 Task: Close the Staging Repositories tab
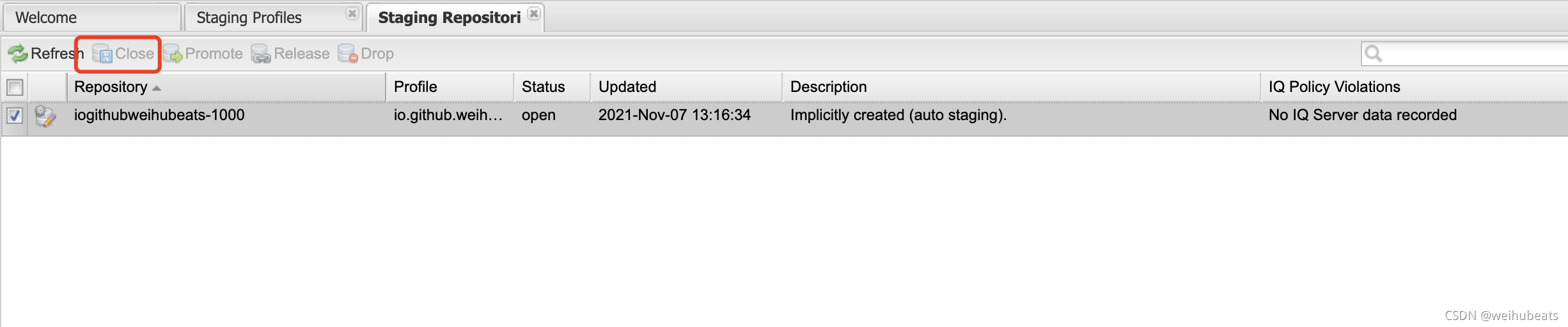point(534,14)
